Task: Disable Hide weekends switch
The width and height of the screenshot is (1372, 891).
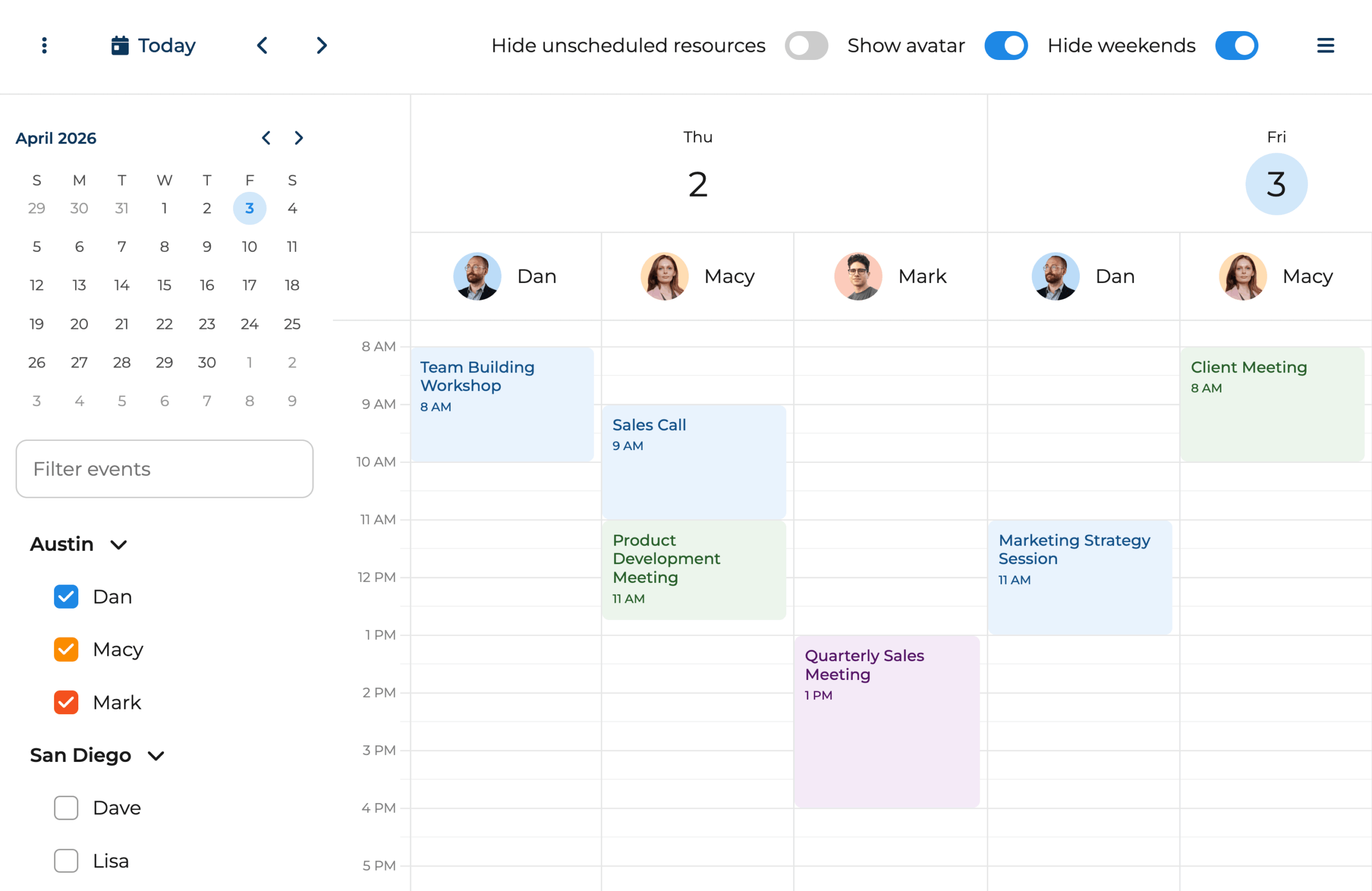Action: (1236, 46)
